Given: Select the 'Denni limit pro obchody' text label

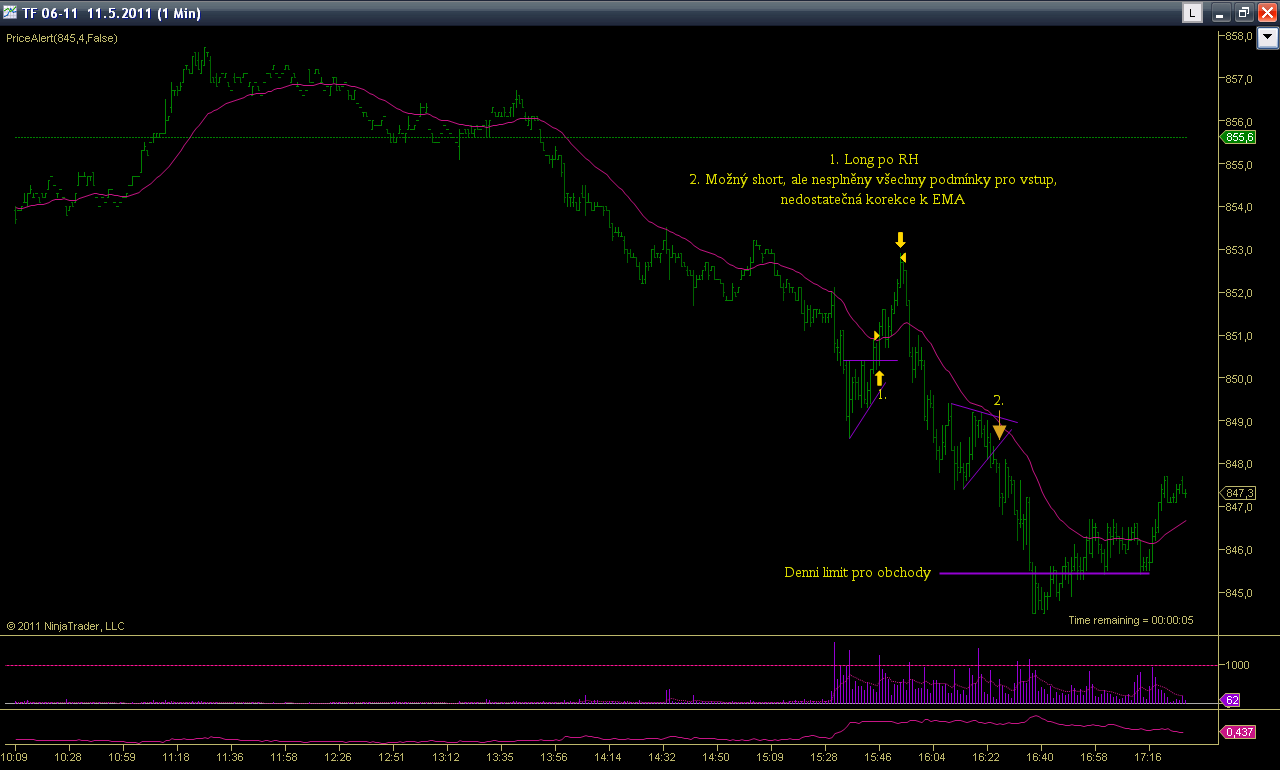Looking at the screenshot, I should coord(857,573).
